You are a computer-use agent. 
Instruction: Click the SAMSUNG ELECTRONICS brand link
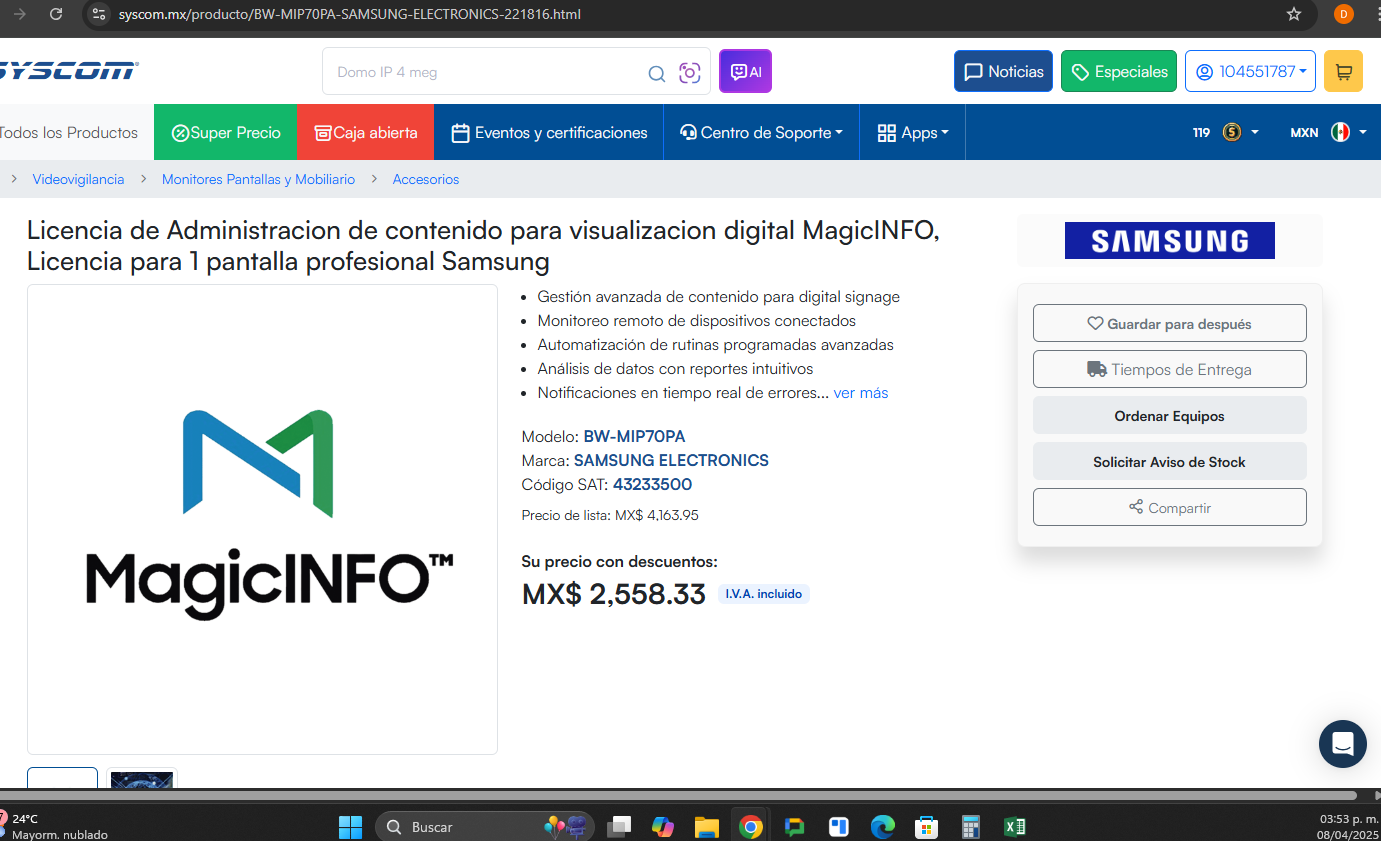tap(671, 460)
